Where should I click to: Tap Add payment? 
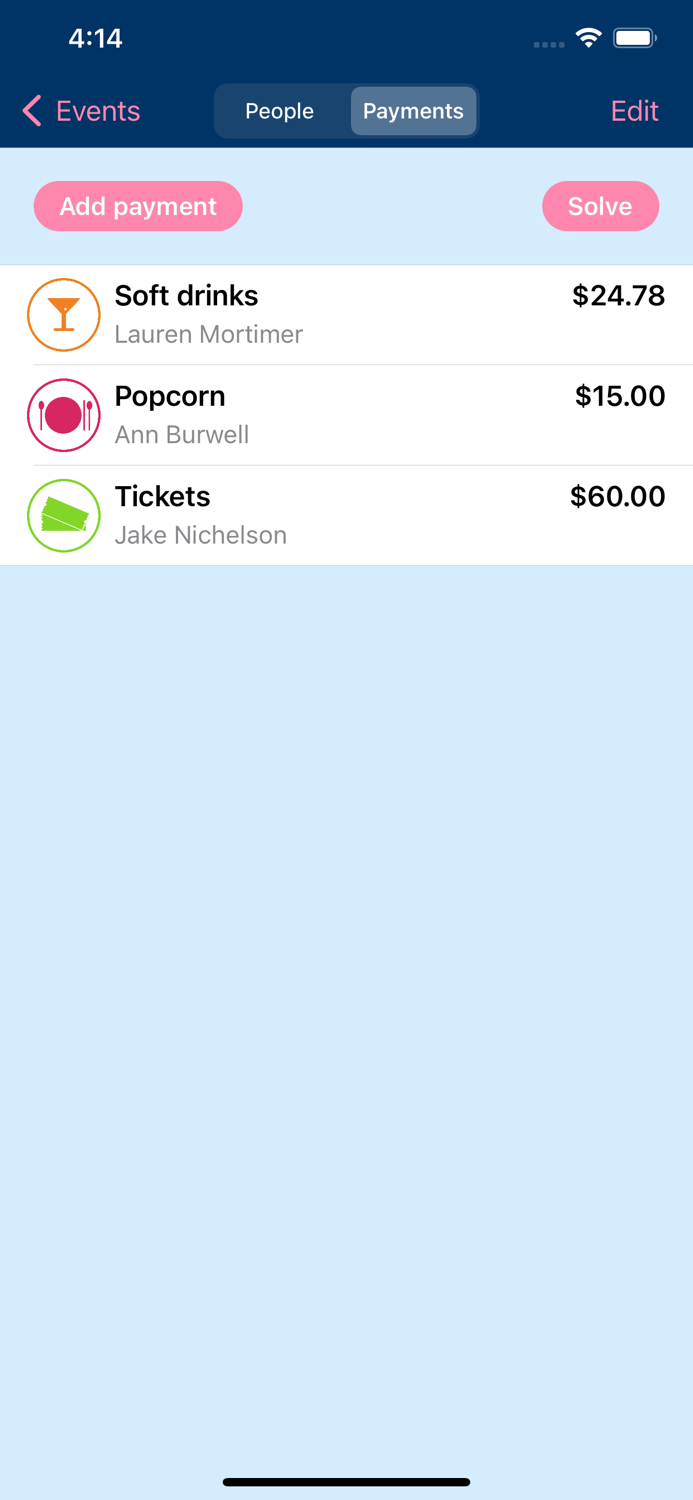click(x=138, y=206)
